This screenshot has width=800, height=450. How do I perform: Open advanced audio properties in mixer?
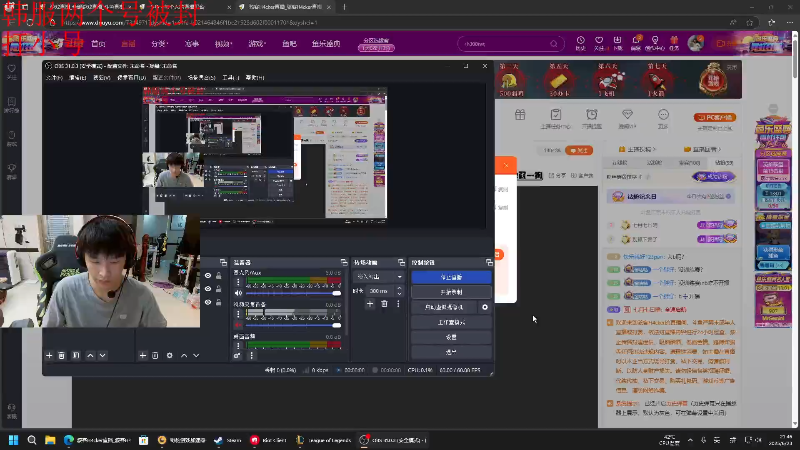[x=237, y=355]
